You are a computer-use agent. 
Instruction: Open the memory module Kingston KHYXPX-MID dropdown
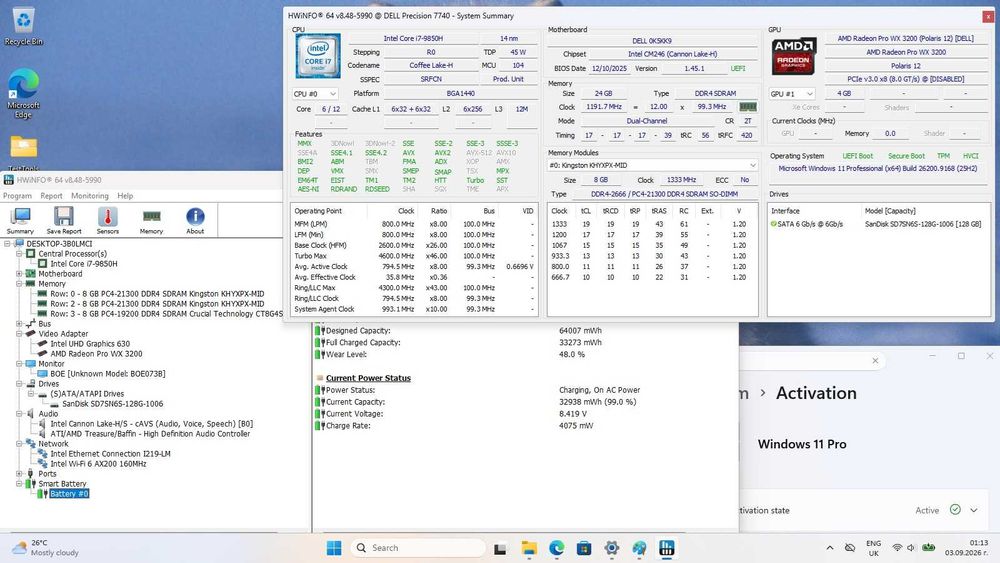click(652, 165)
